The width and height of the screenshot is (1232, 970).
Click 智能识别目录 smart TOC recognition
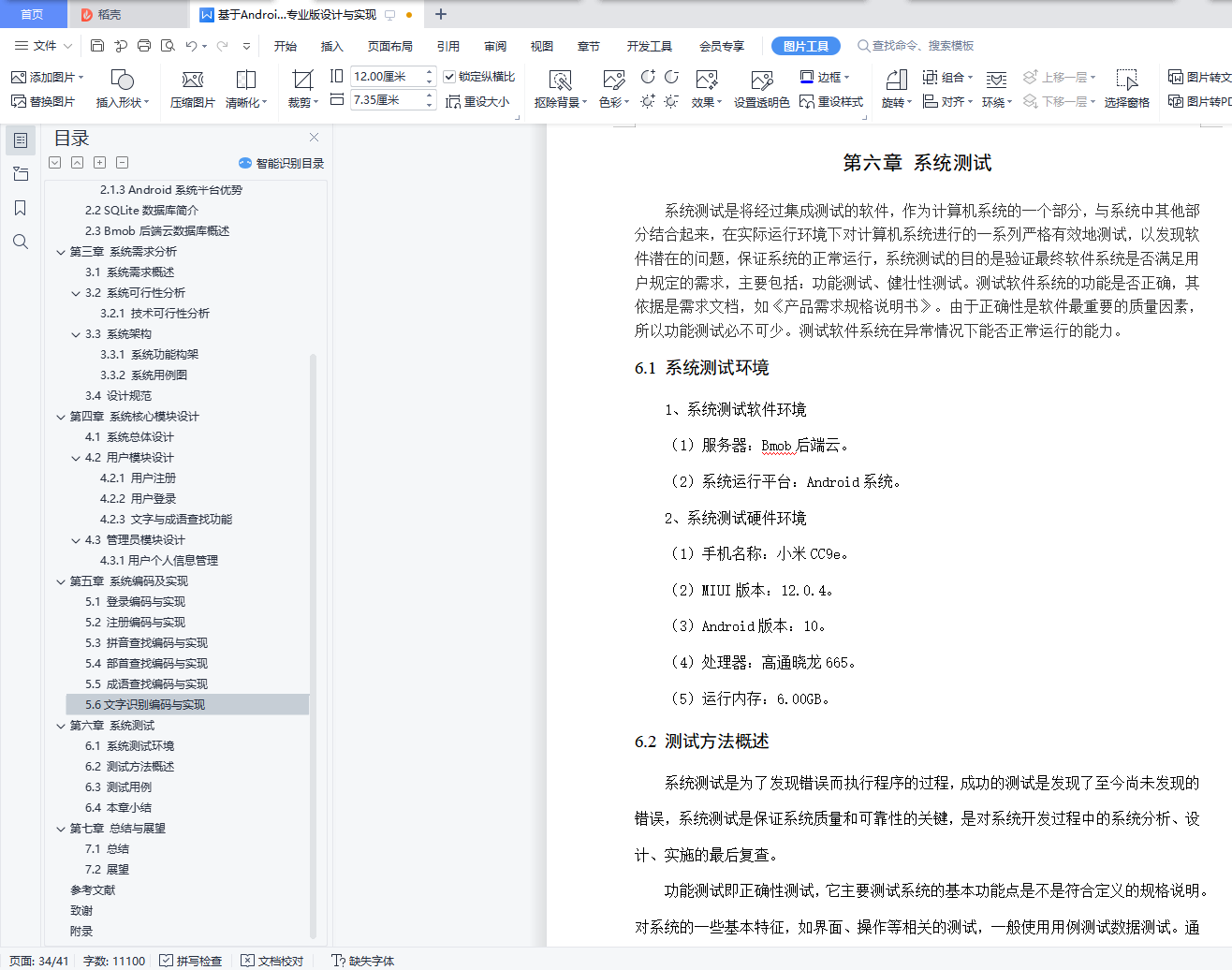[x=282, y=163]
